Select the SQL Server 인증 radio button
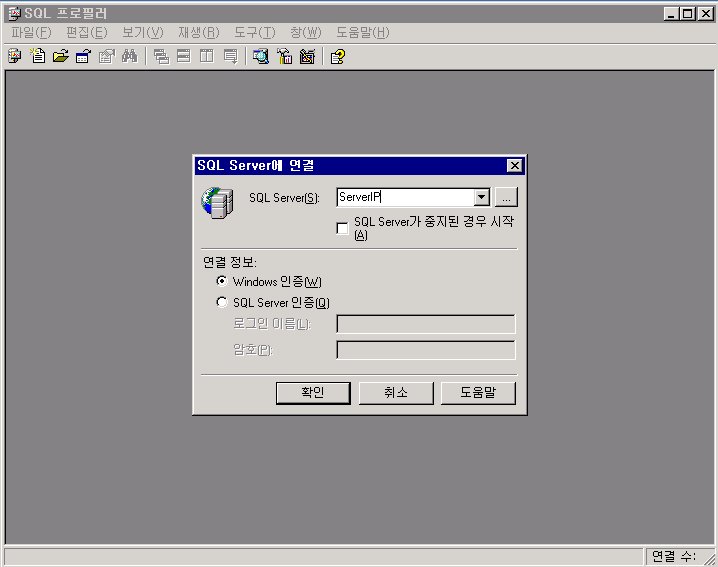This screenshot has width=718, height=567. point(222,302)
